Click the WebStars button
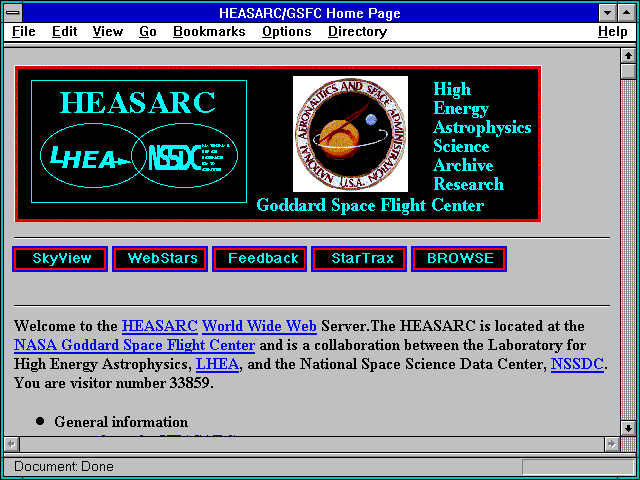This screenshot has height=480, width=640. (160, 259)
